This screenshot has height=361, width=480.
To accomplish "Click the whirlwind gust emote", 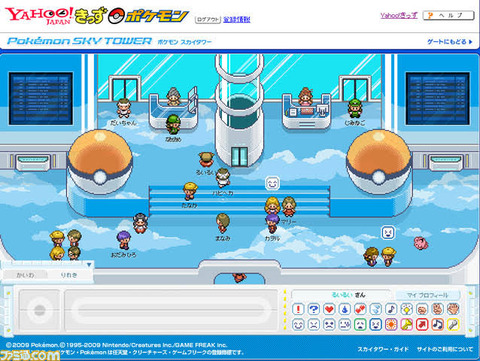I will click(x=376, y=309).
